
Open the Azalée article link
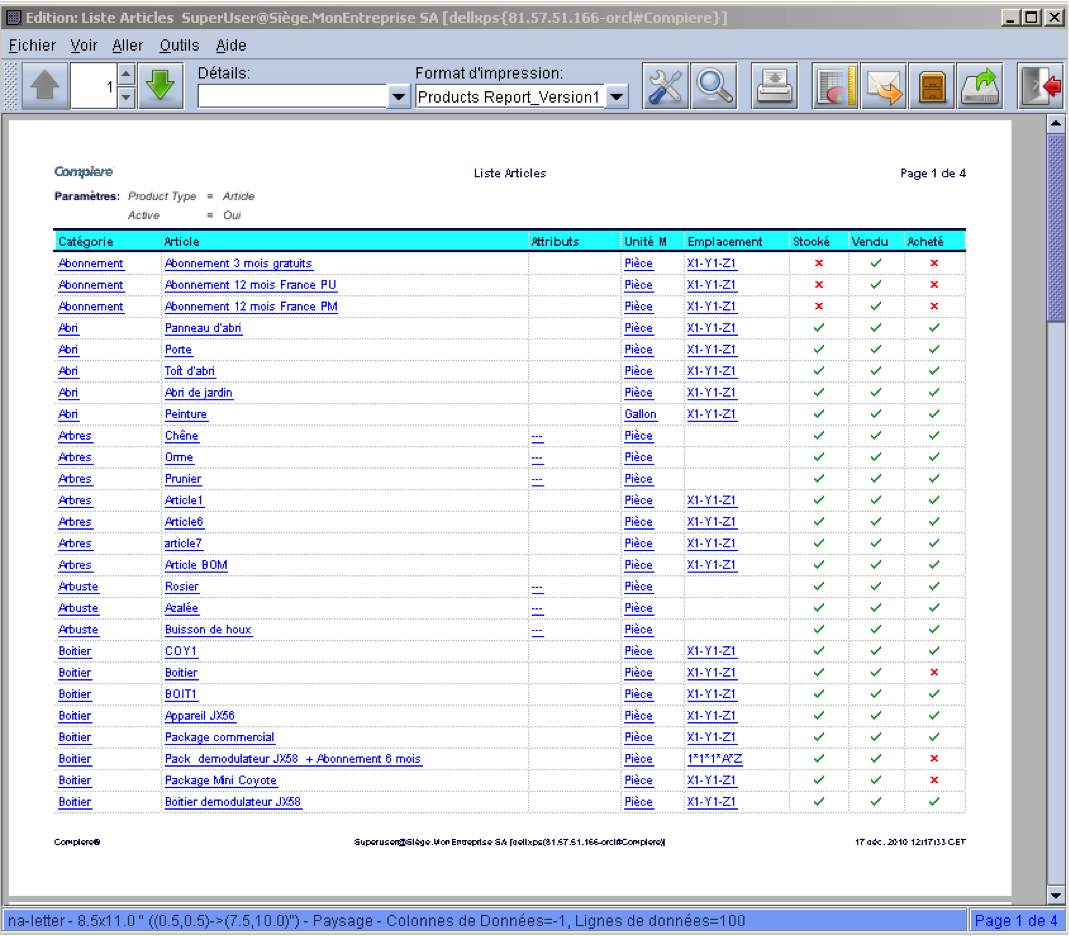[181, 609]
